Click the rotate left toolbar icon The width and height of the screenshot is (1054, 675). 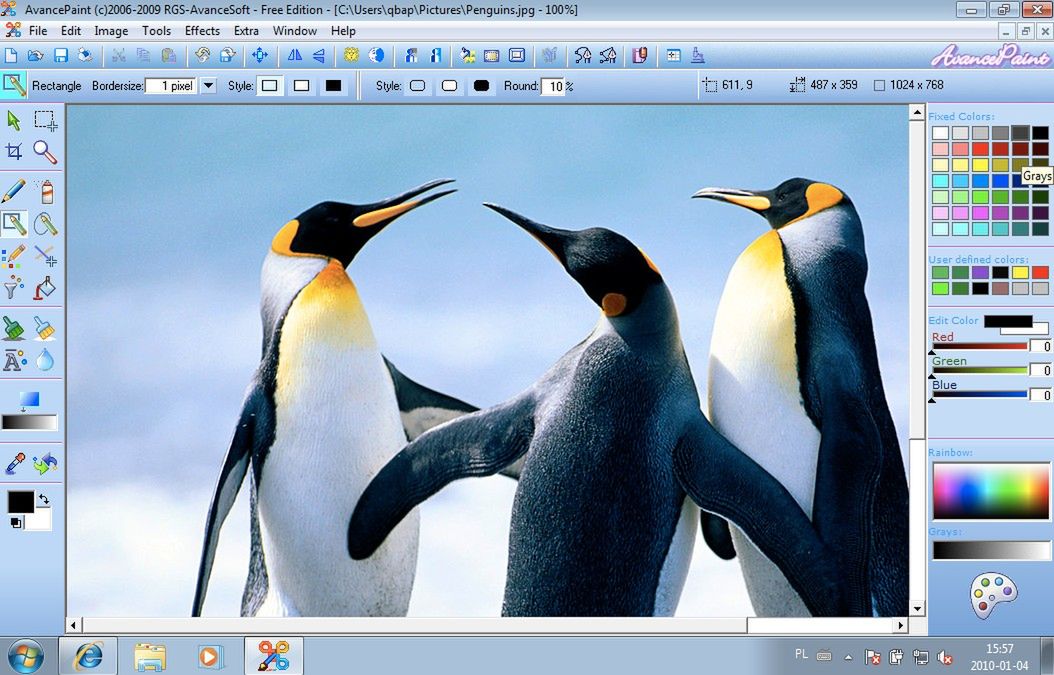(x=202, y=56)
